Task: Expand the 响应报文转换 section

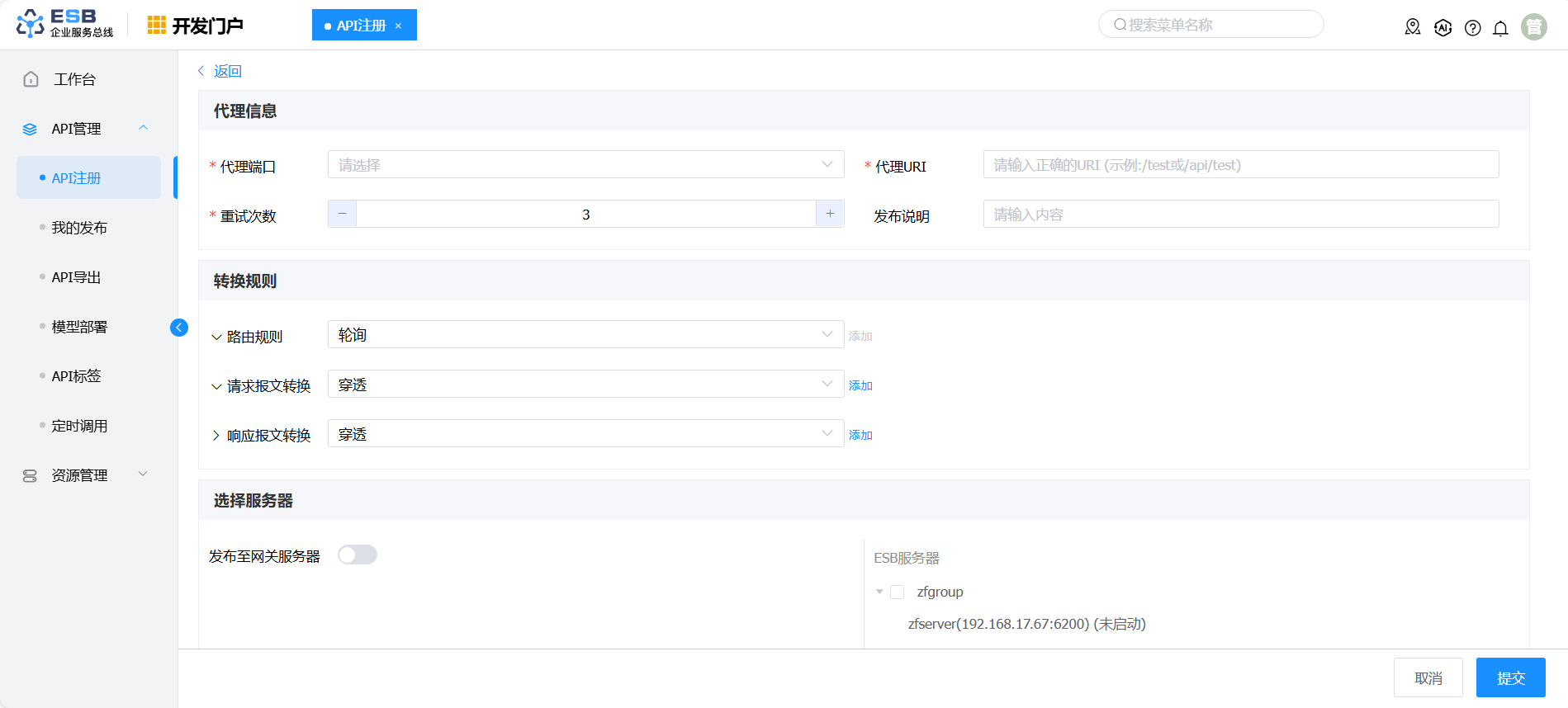Action: pyautogui.click(x=216, y=436)
